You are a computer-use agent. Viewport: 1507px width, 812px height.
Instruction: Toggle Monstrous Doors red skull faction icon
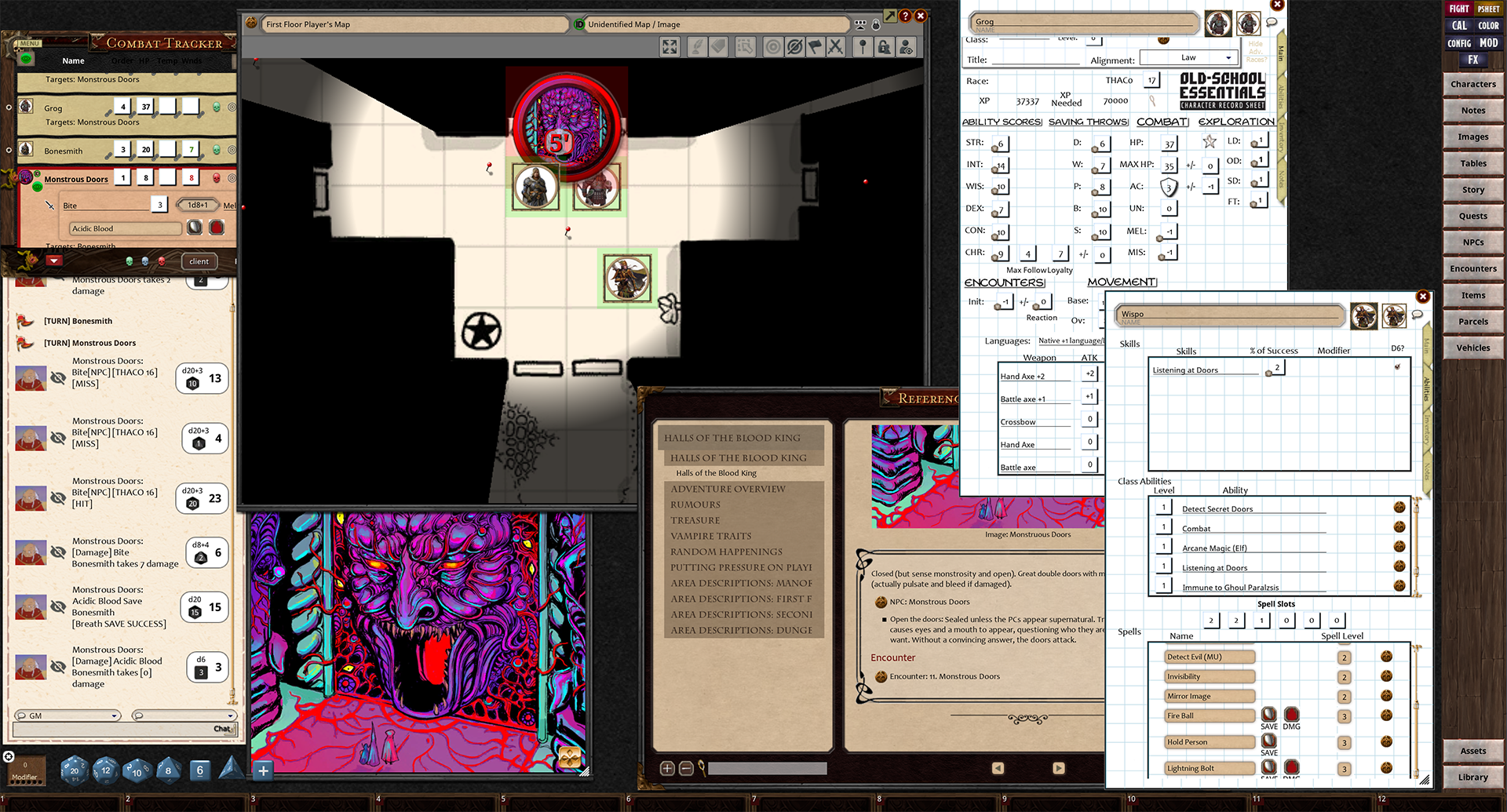click(x=217, y=178)
